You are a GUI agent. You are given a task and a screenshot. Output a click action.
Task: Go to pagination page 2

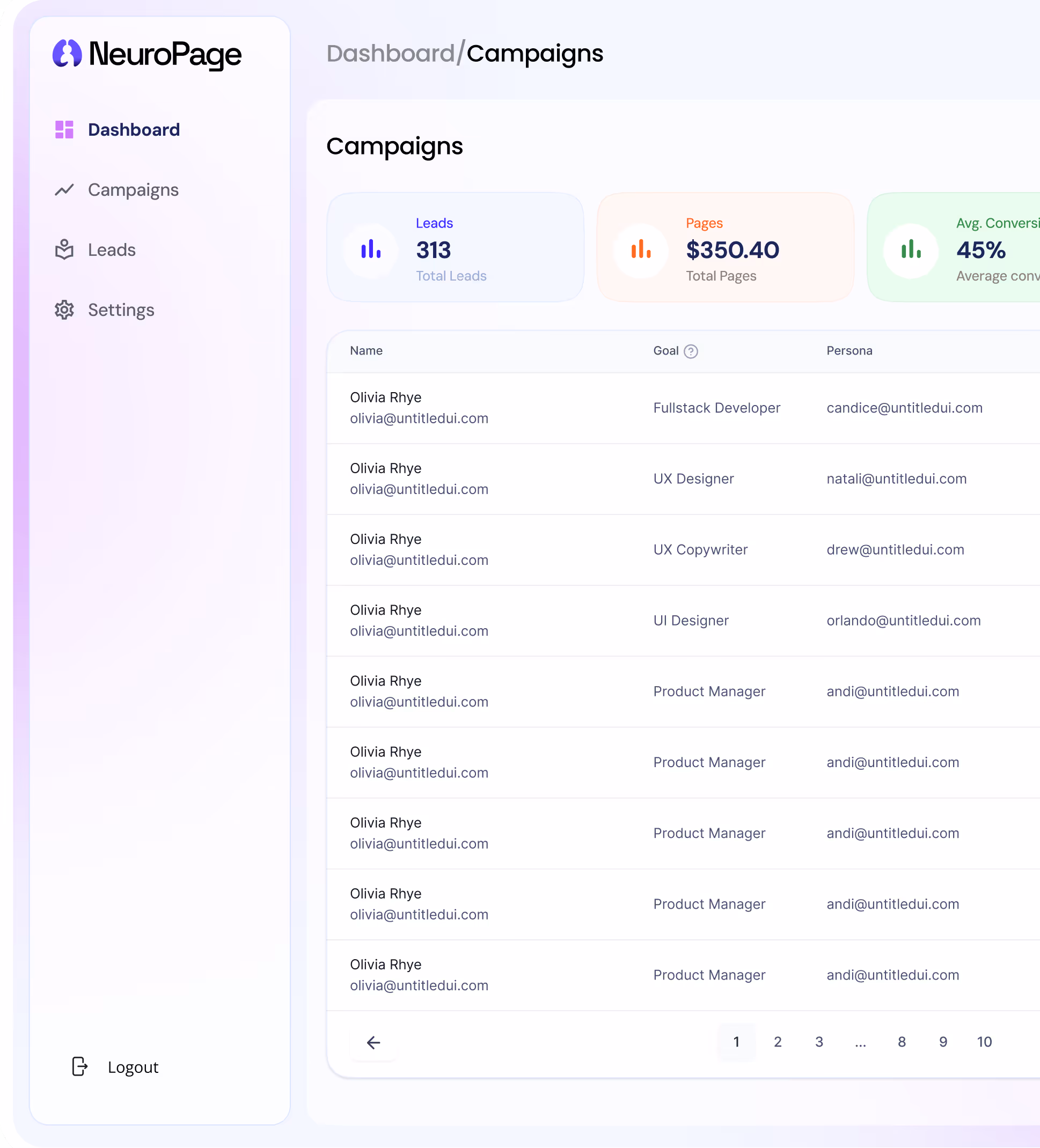click(x=778, y=1041)
